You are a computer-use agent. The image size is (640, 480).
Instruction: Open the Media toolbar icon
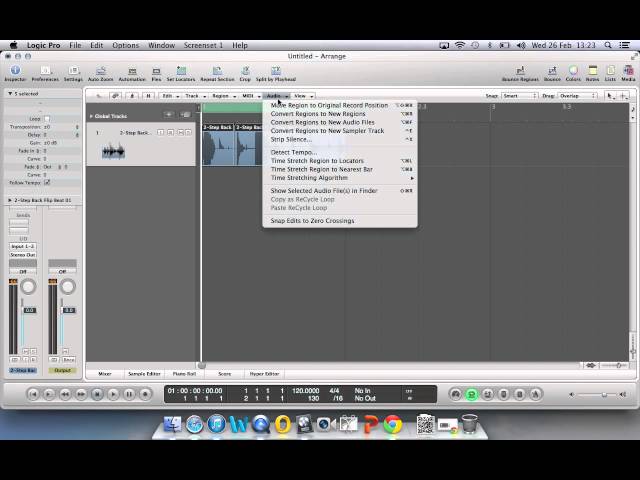coord(628,73)
